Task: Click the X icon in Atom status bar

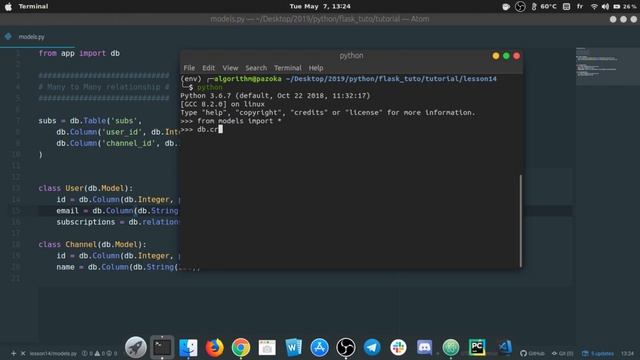Action: pyautogui.click(x=23, y=353)
